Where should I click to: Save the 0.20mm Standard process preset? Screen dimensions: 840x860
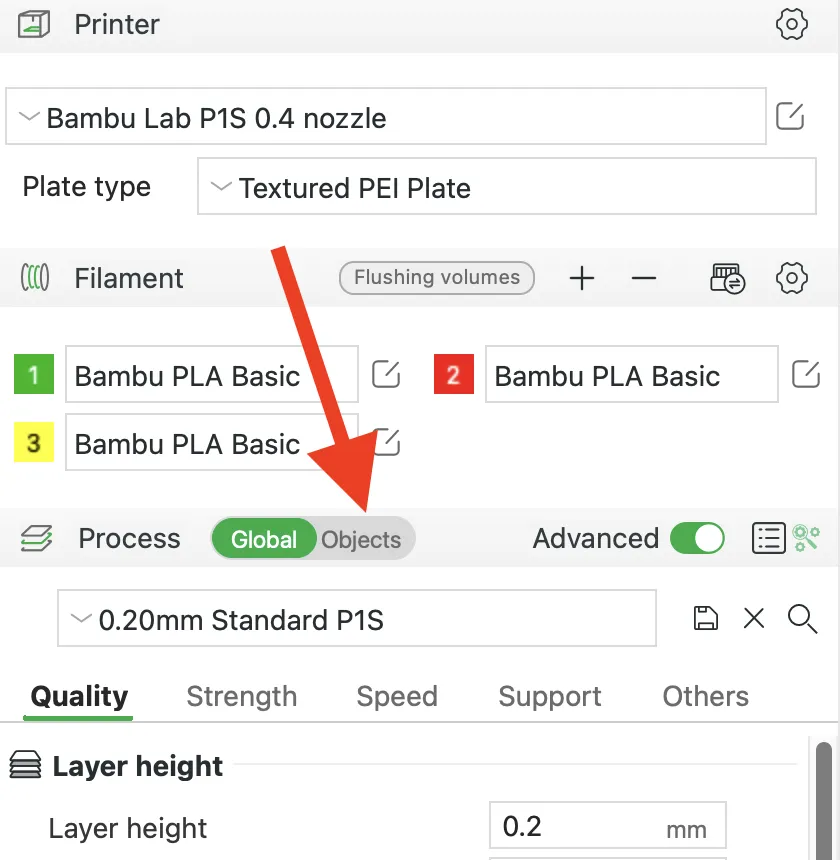point(706,619)
